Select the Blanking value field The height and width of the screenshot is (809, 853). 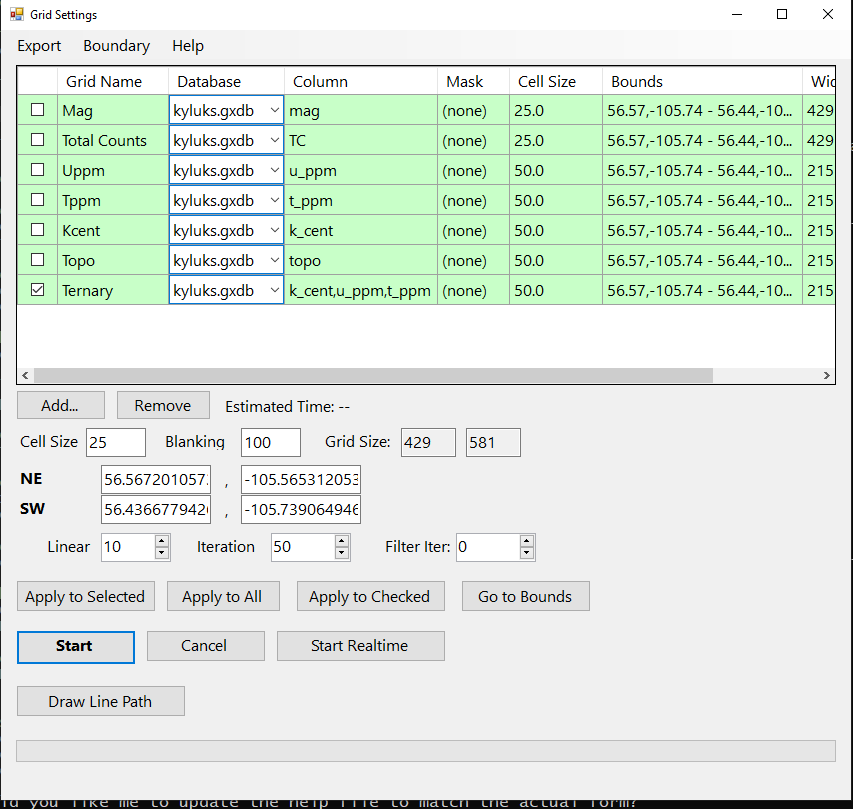coord(270,442)
